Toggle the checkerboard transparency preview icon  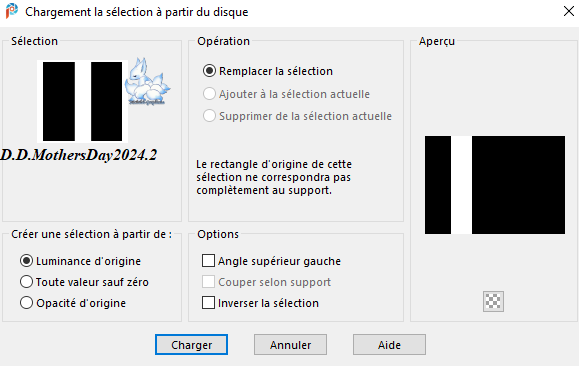(x=493, y=301)
